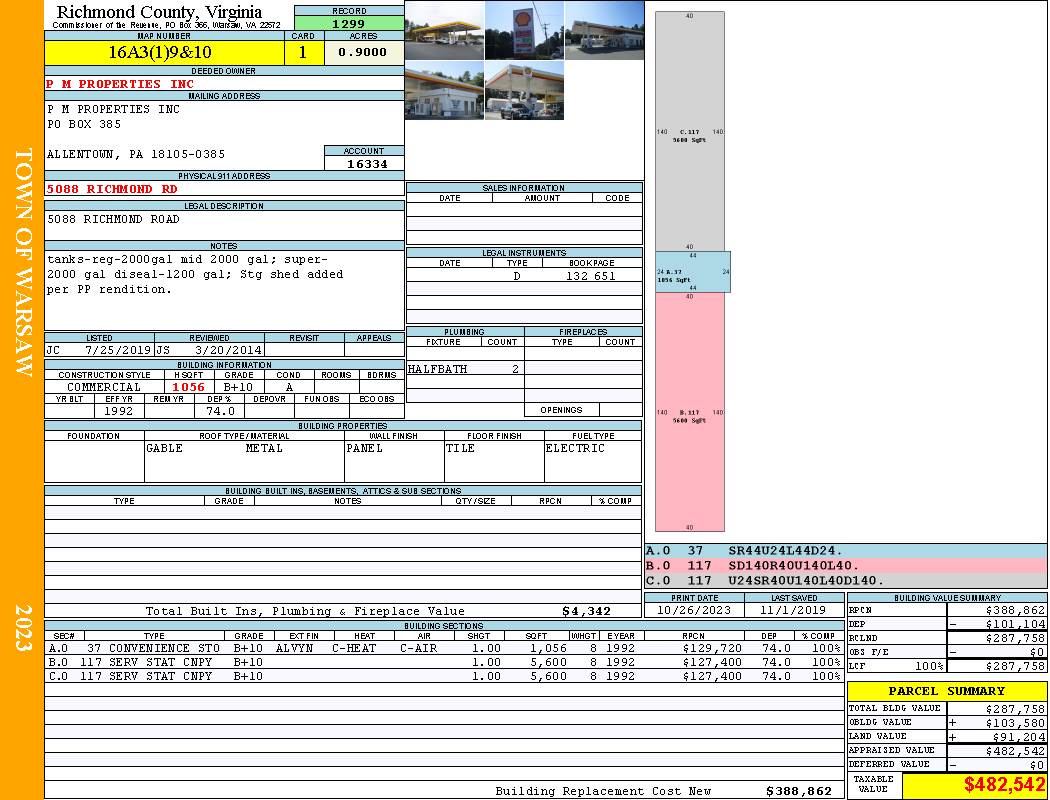Select the account number 16334 field

364,164
